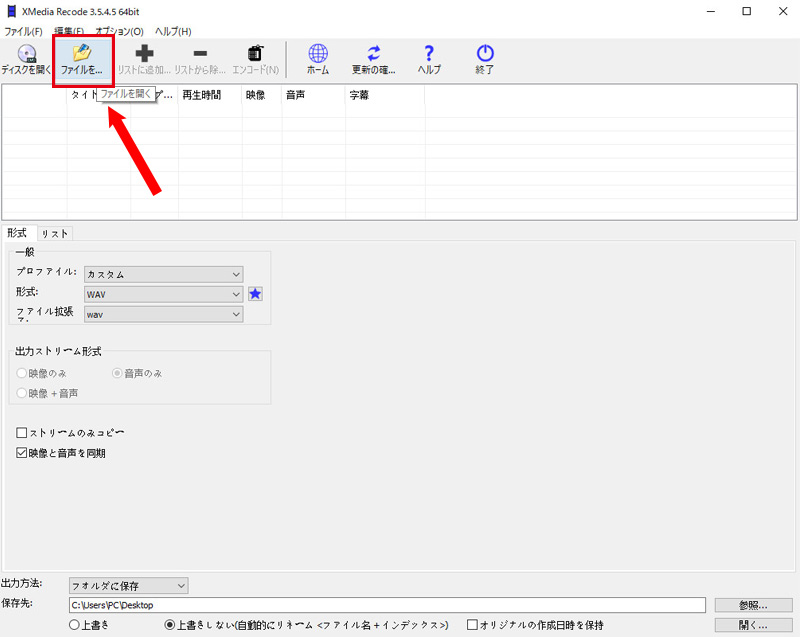
Task: Click the 音声 column header
Action: (x=313, y=95)
